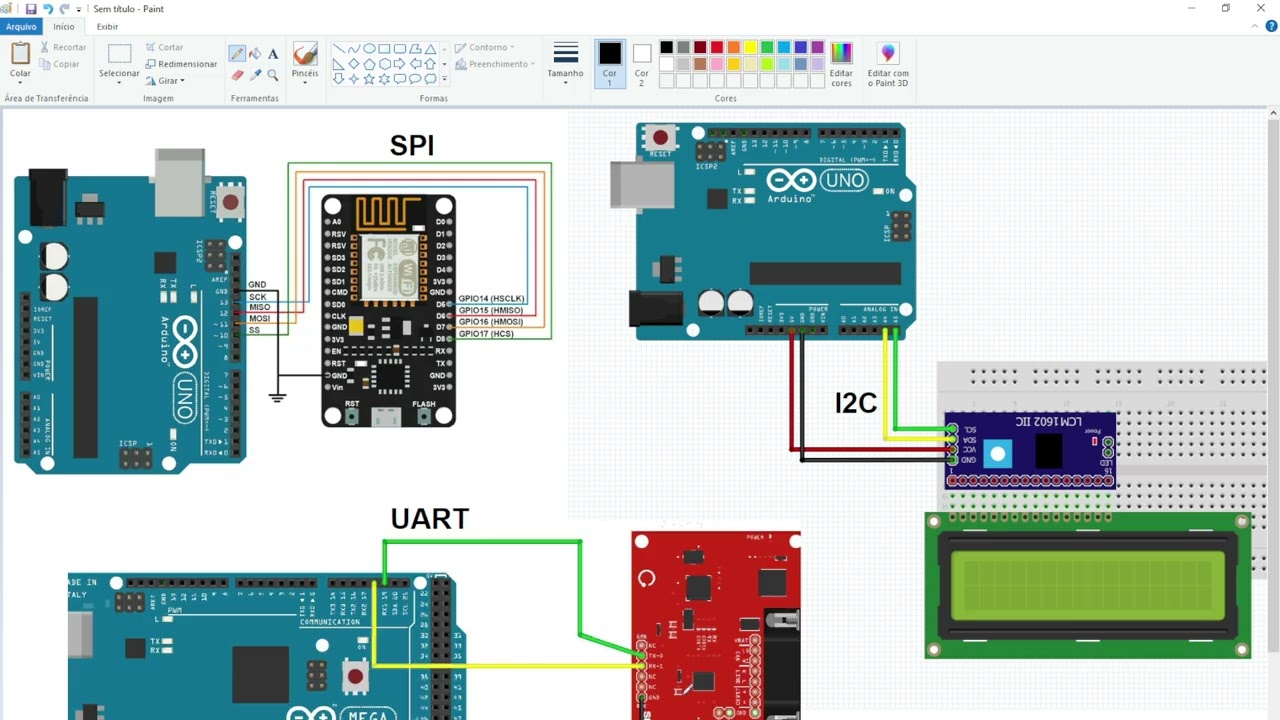
Task: Pick the green color swatch
Action: pyautogui.click(x=767, y=47)
